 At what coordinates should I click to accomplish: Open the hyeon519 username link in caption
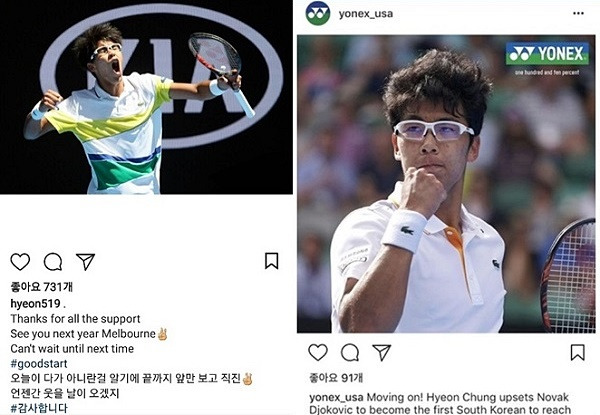(x=35, y=304)
